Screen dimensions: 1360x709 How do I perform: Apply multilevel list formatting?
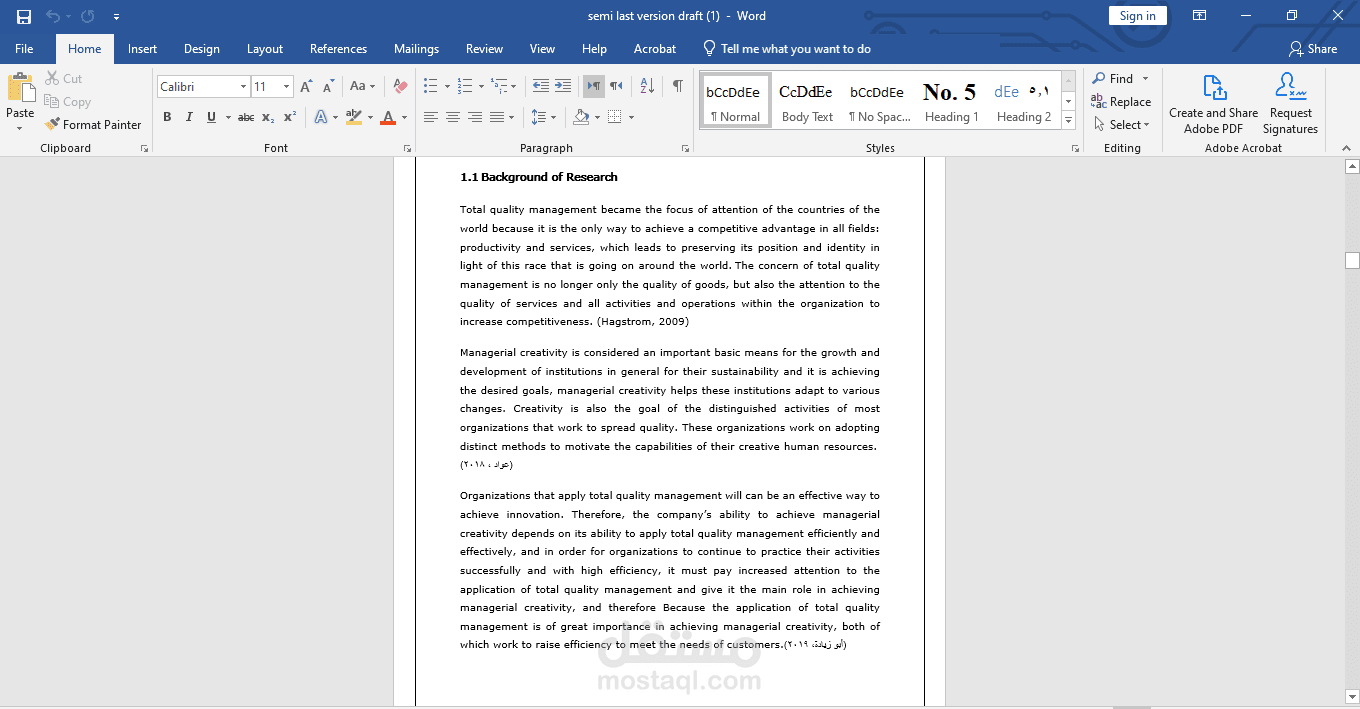pos(500,86)
